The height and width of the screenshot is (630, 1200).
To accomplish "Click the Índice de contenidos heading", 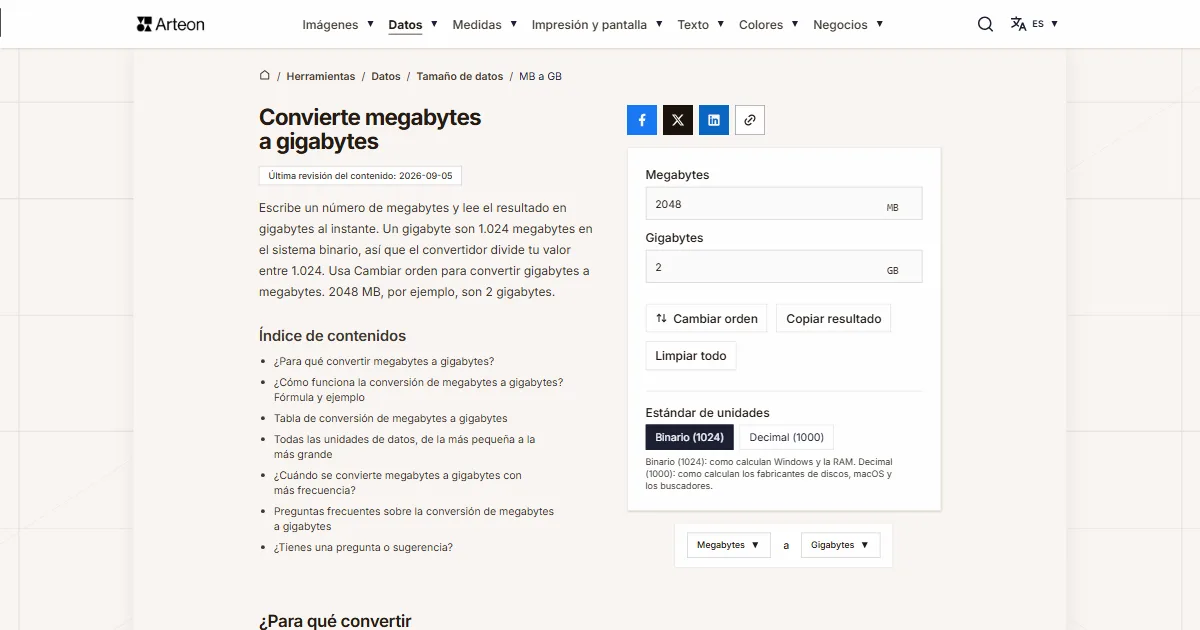I will (x=332, y=336).
